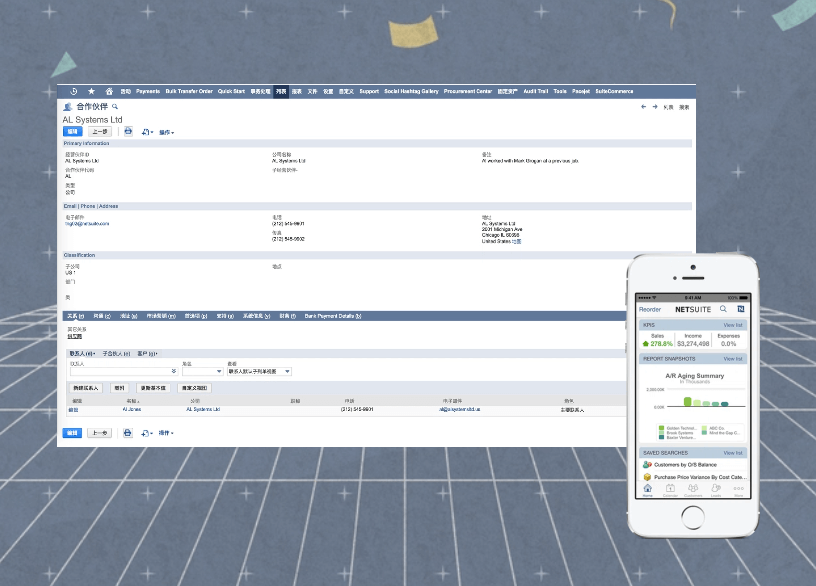816x586 pixels.
Task: Go to the next record with the right arrow
Action: [655, 107]
